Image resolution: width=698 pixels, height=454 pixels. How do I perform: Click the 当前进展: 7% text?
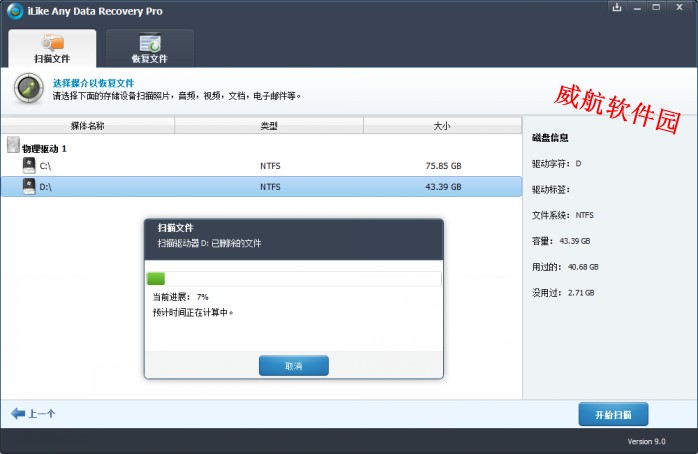(180, 297)
